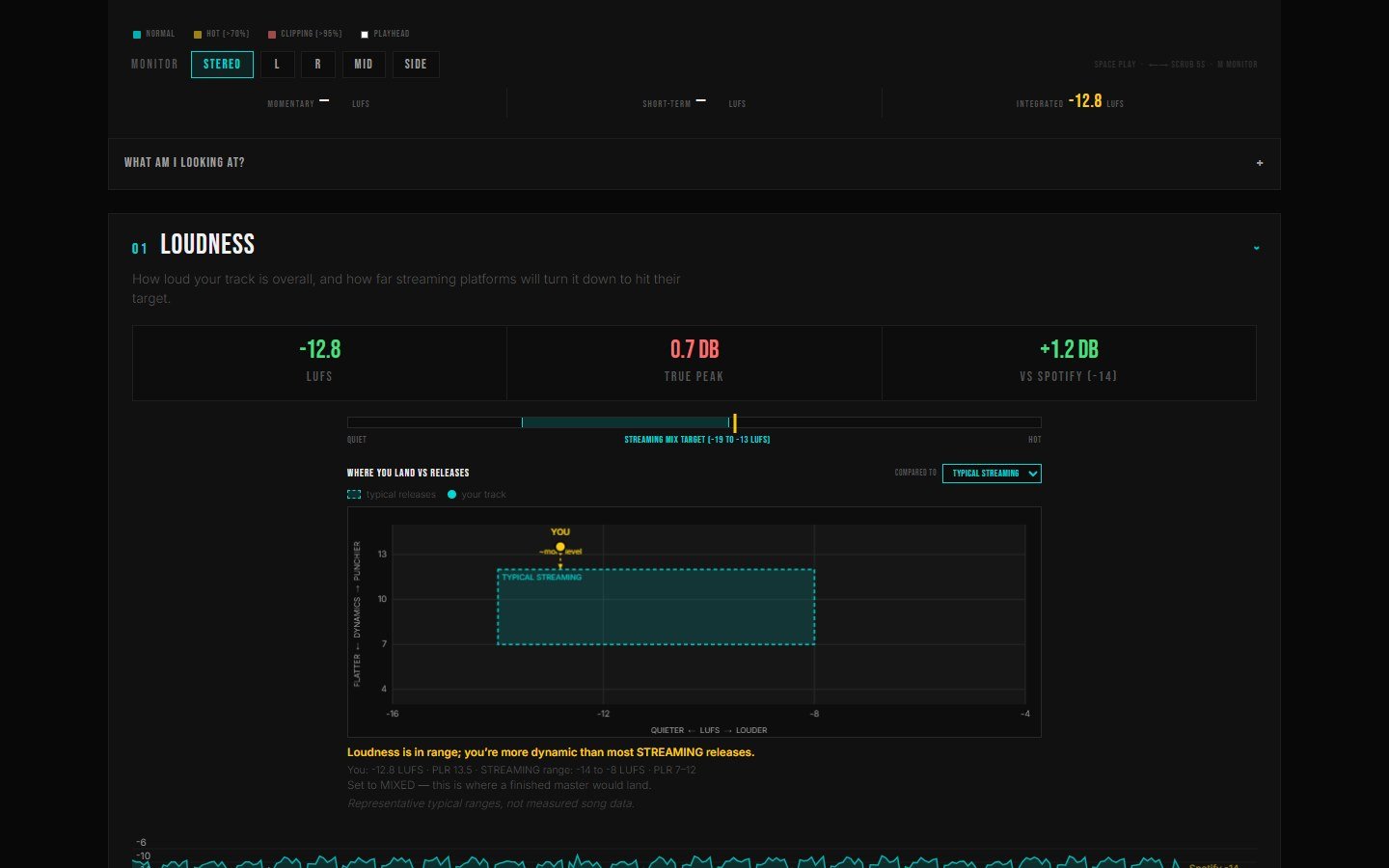Click the teal streaming target range on the bar
This screenshot has width=1389, height=868.
(x=625, y=422)
